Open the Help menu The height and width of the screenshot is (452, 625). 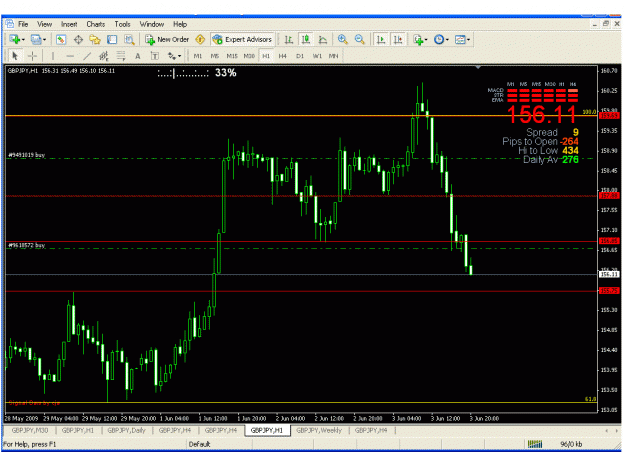pos(180,24)
